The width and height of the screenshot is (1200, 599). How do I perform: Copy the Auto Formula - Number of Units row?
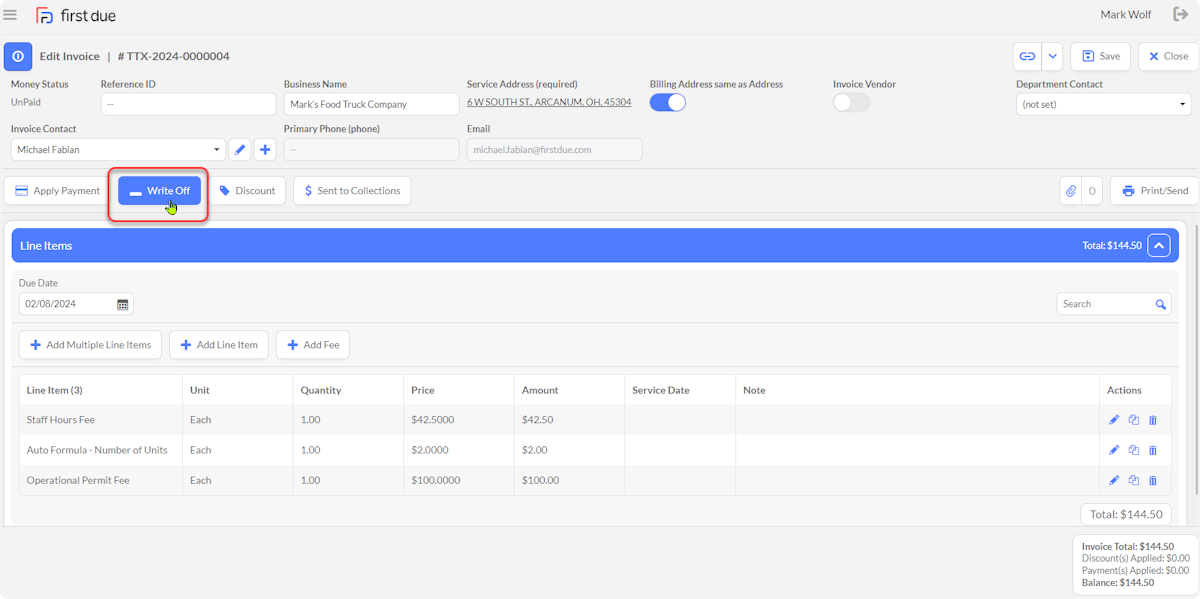point(1133,450)
